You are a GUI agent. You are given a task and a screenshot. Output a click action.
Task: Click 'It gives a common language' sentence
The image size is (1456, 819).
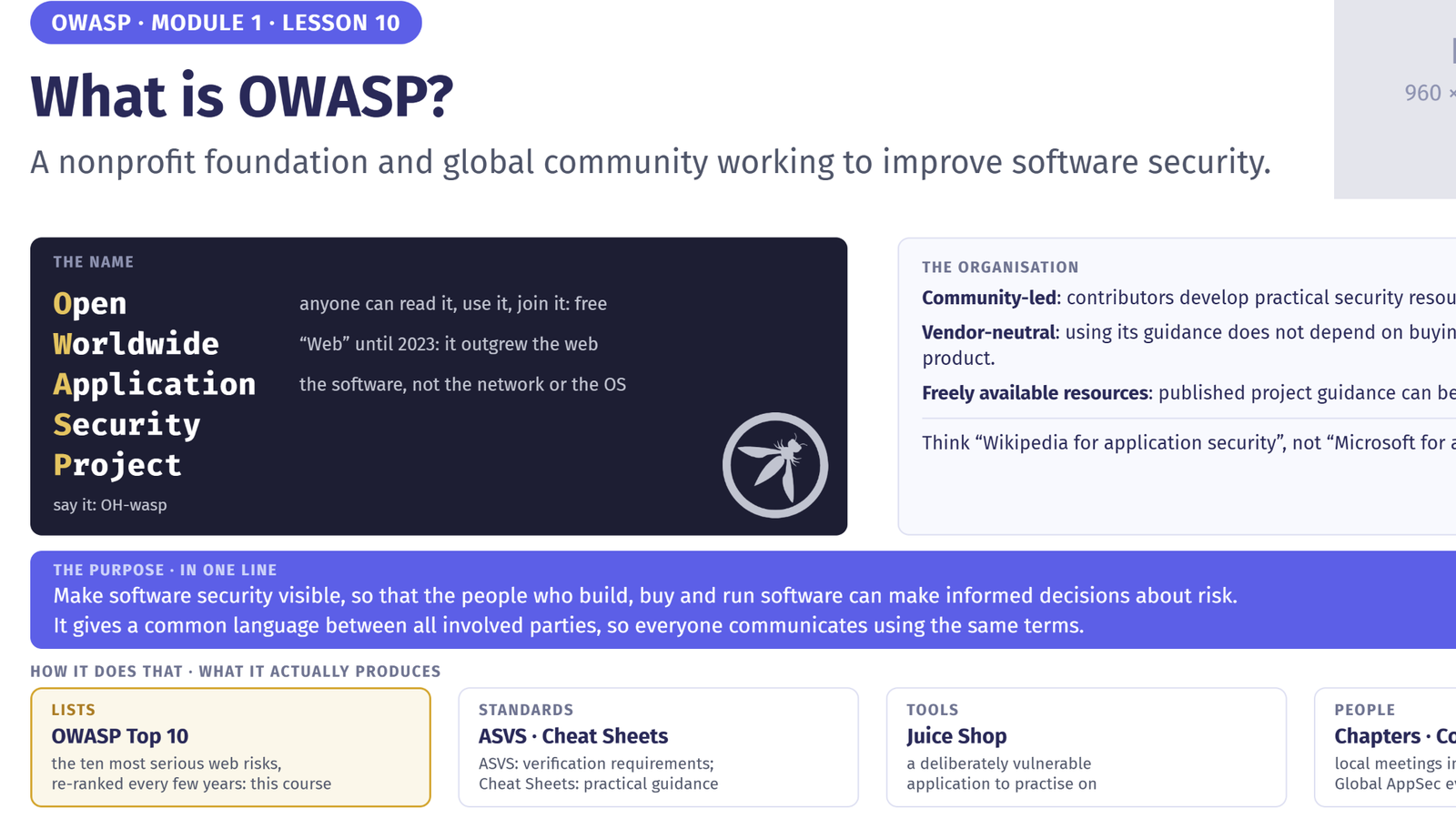[569, 626]
